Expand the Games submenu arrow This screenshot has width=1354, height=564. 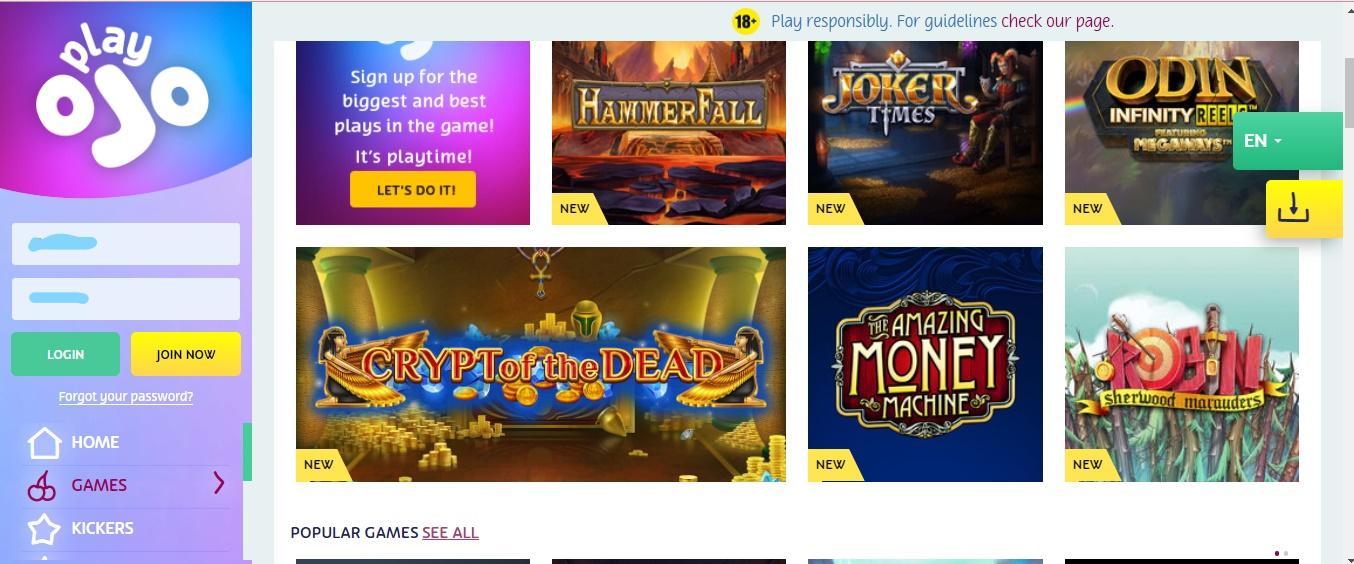[219, 484]
